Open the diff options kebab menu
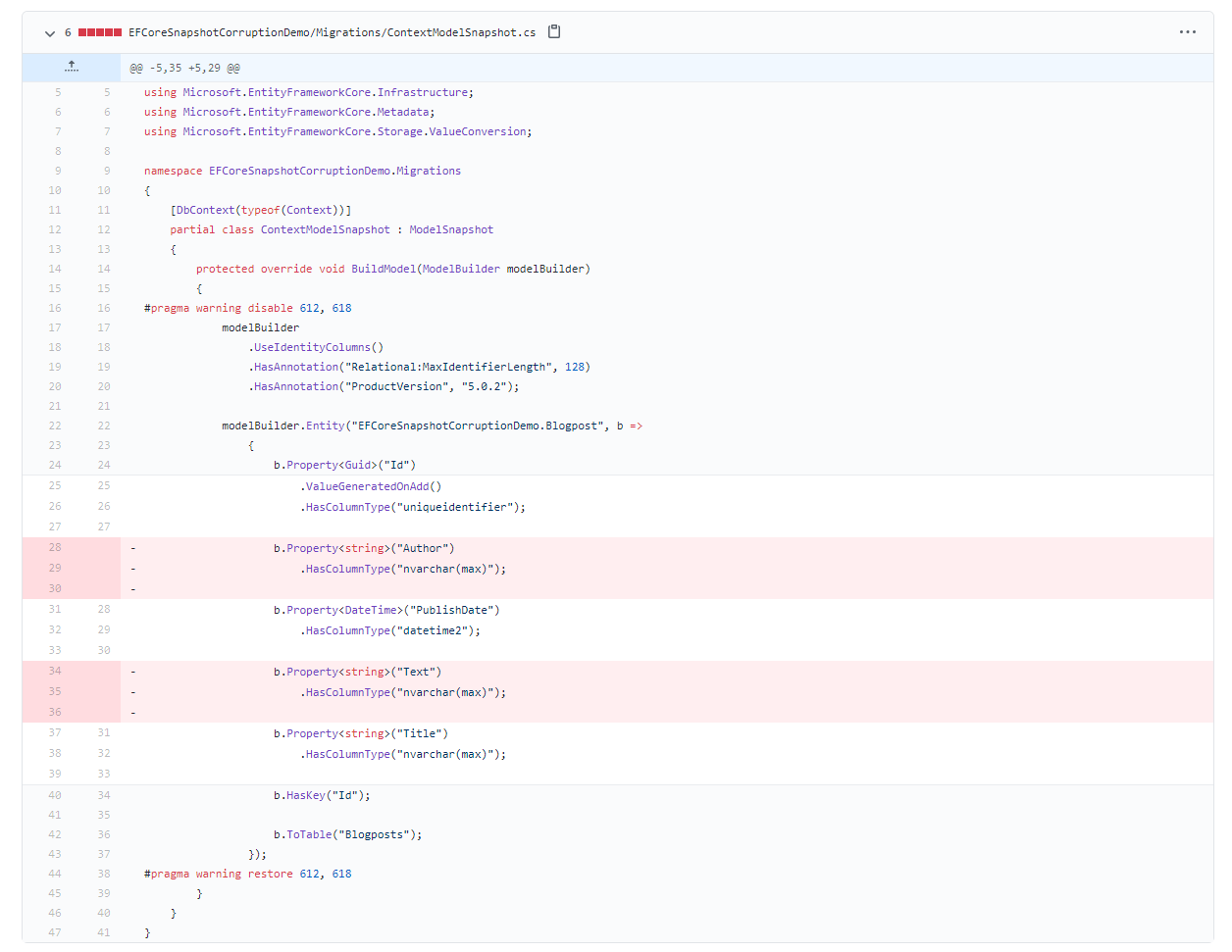 1188,32
